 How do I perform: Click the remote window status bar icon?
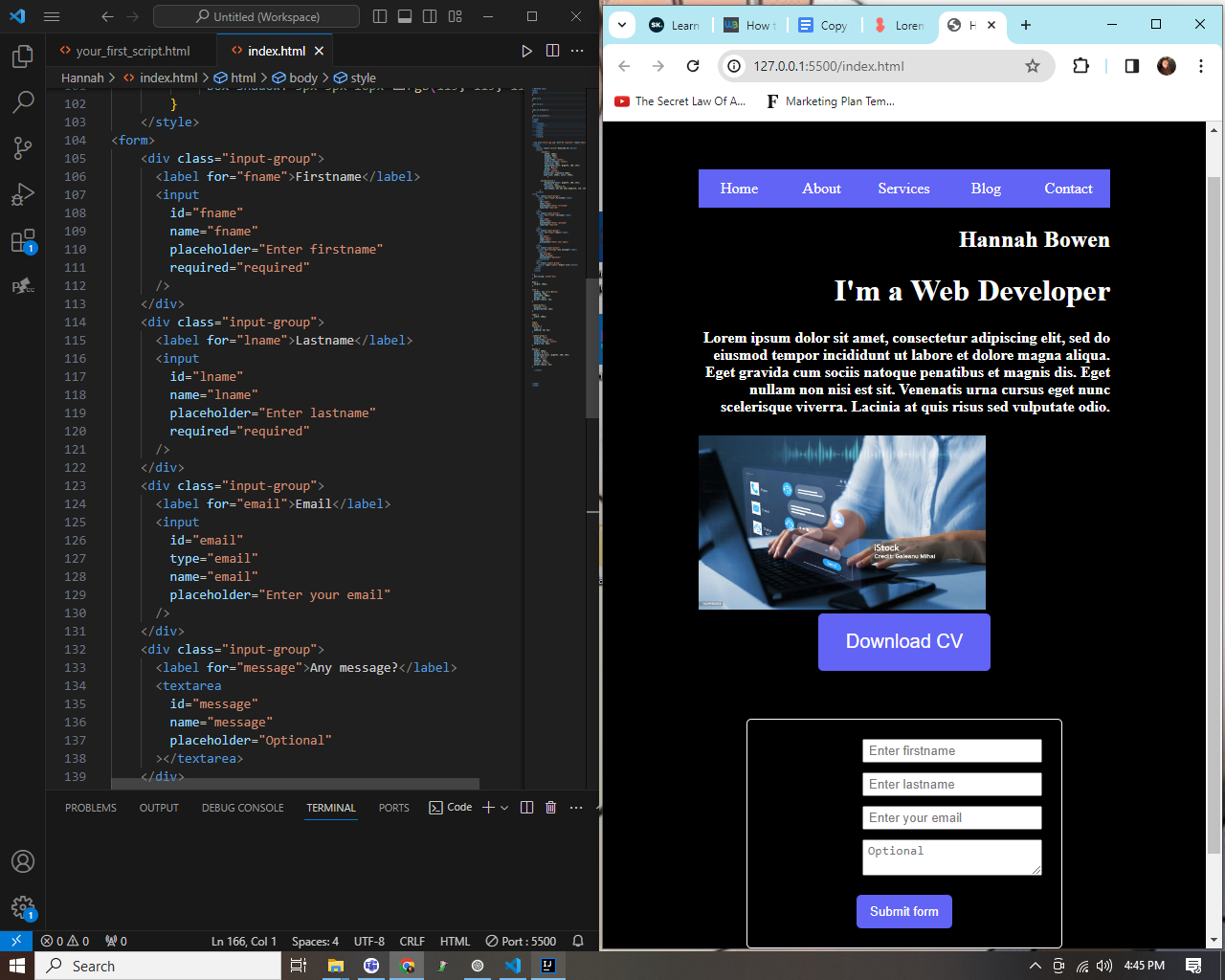[x=16, y=941]
